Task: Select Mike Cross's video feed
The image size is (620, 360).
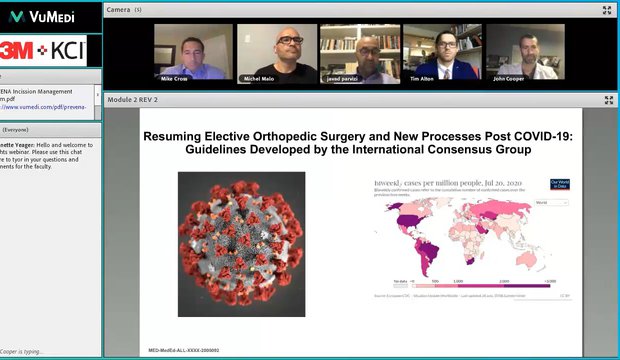Action: [193, 53]
